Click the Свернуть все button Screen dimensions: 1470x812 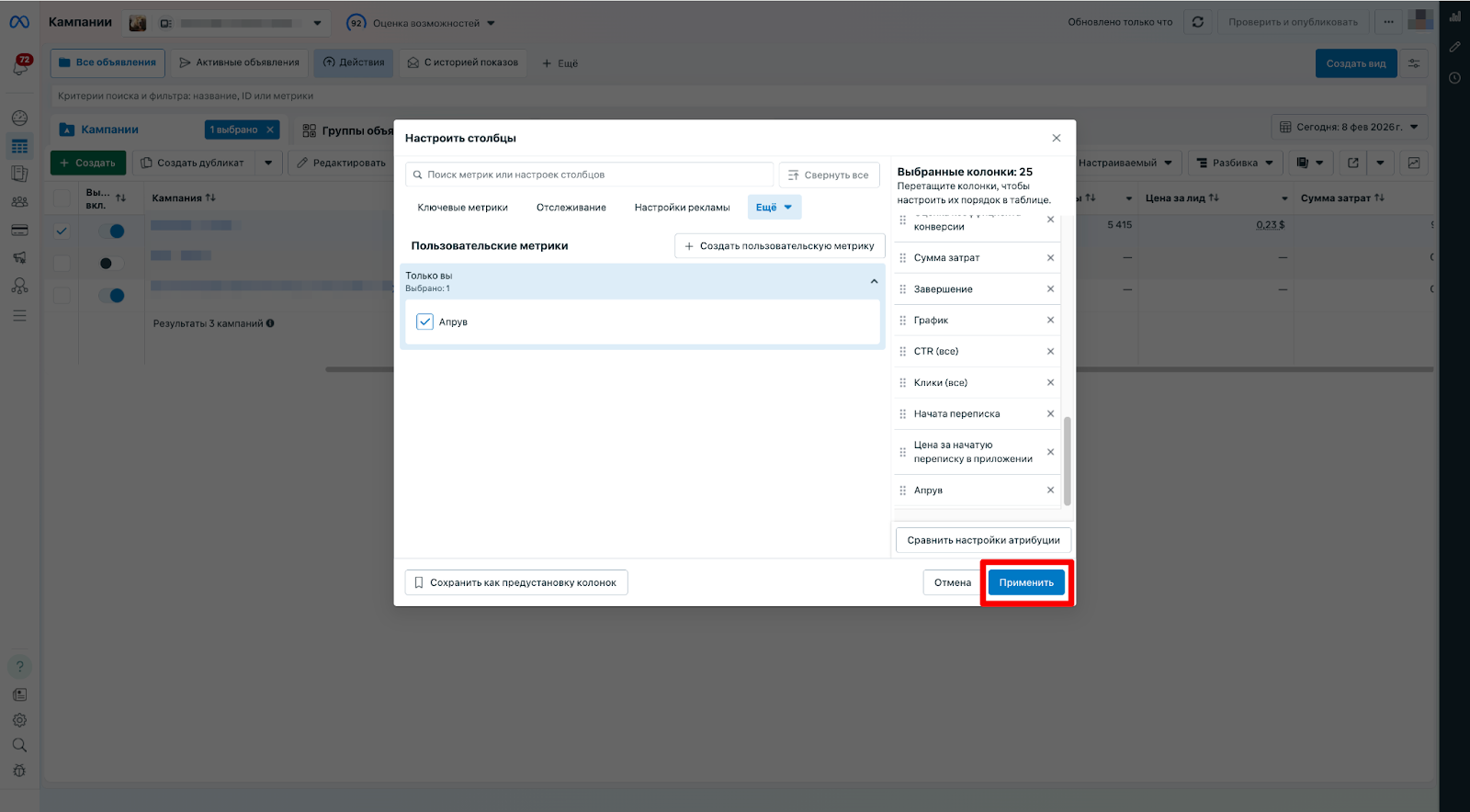point(829,175)
